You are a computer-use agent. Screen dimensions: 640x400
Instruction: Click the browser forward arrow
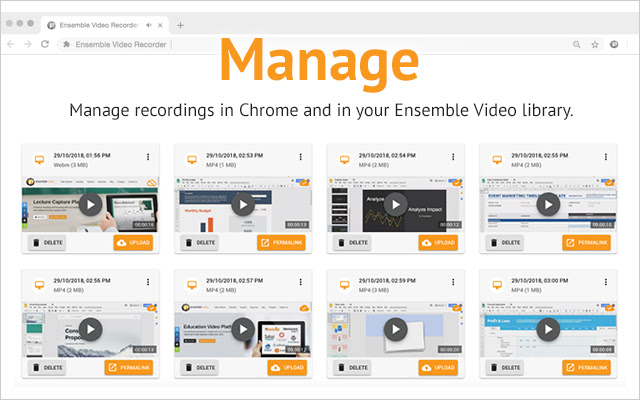28,44
